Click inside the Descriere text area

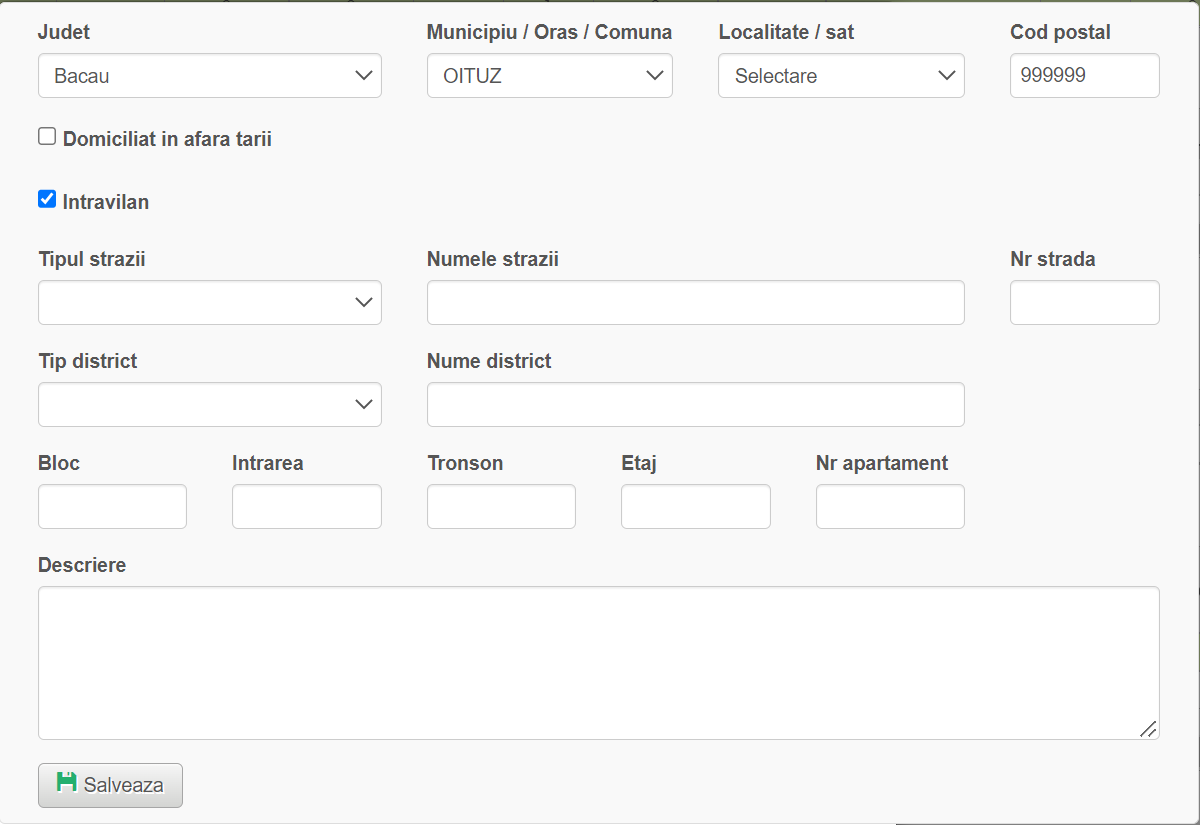point(598,663)
